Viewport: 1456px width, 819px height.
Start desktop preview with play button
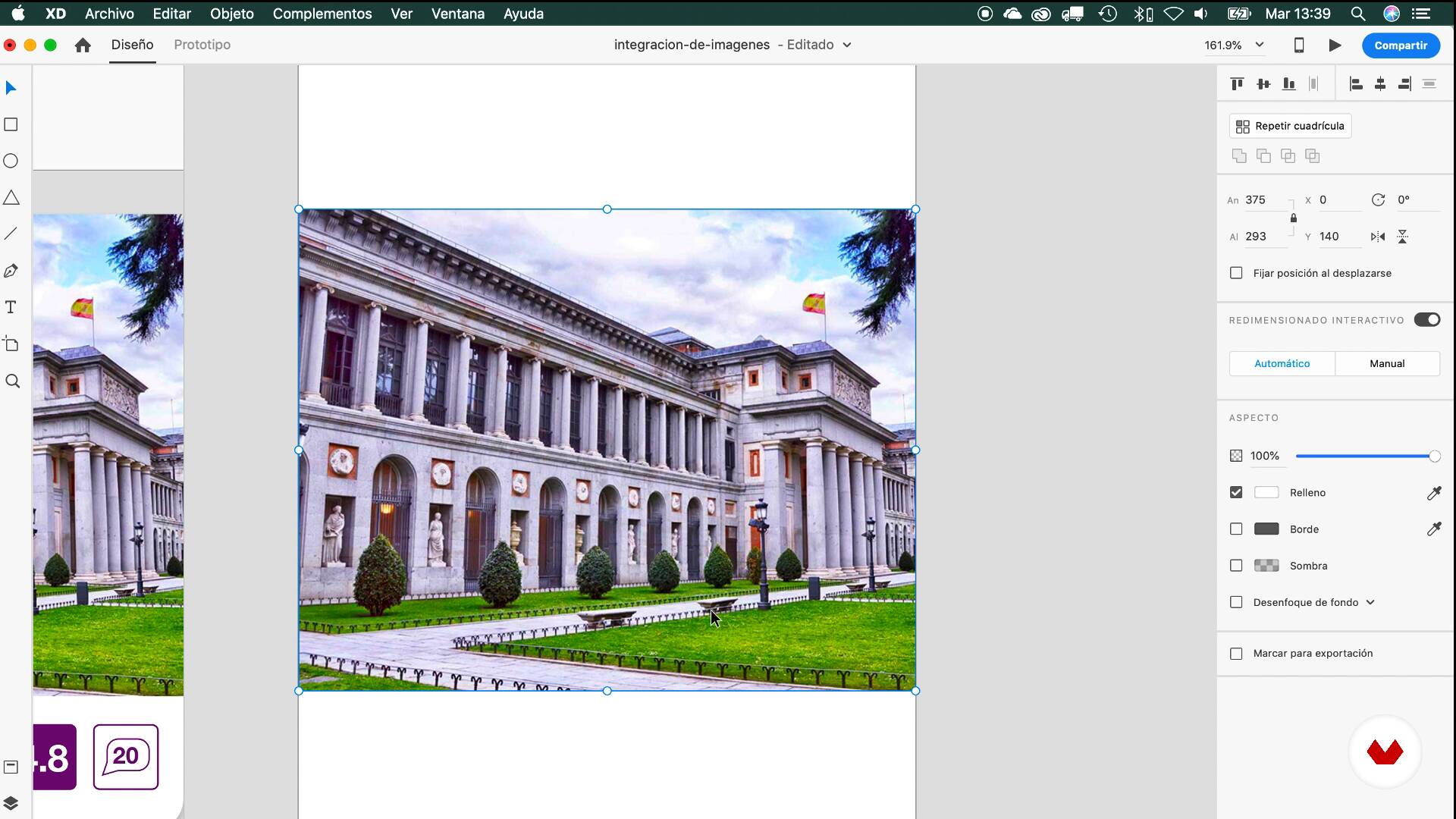(x=1335, y=45)
